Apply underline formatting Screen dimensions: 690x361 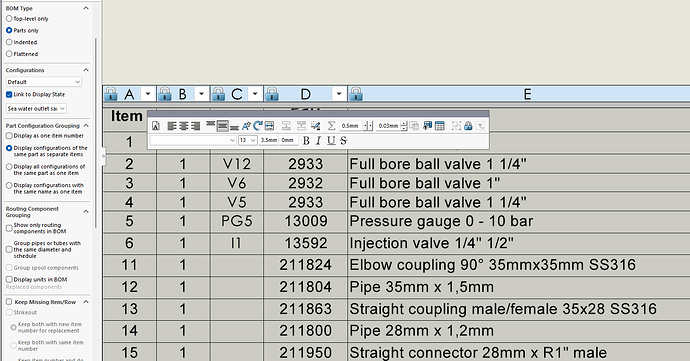click(331, 140)
